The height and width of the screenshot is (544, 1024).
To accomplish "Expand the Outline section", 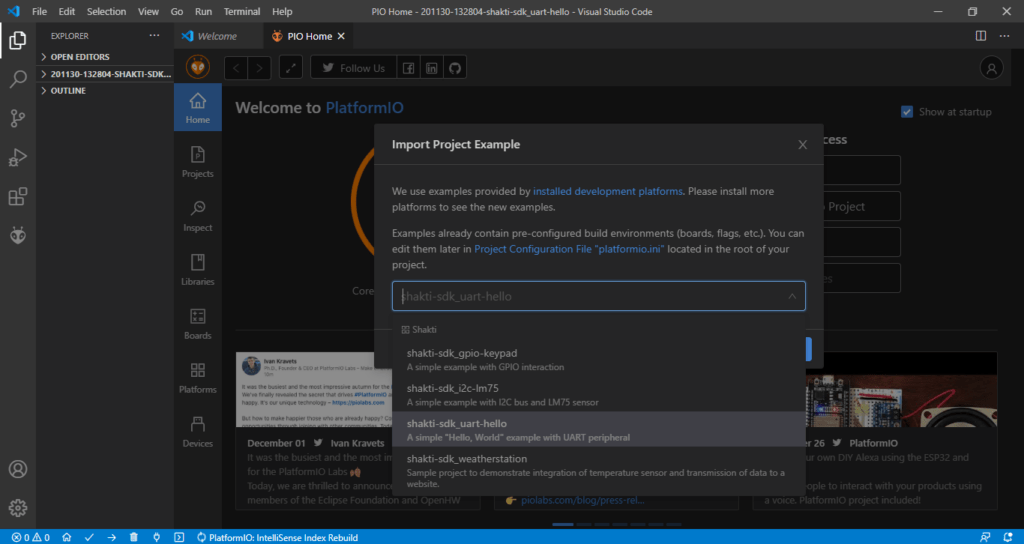I will [x=104, y=91].
